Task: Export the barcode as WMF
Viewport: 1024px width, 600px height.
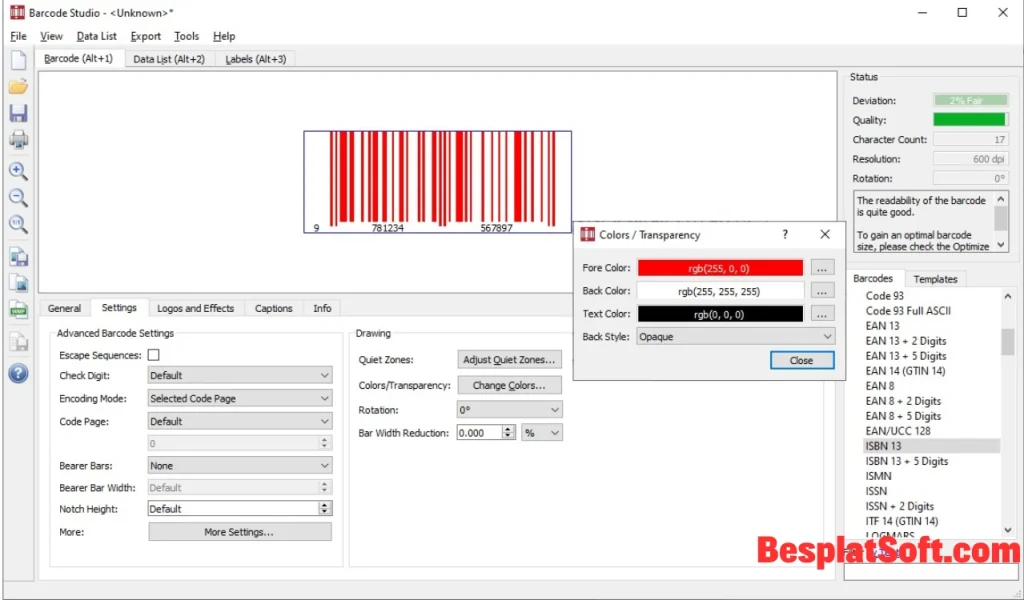Action: (x=18, y=309)
